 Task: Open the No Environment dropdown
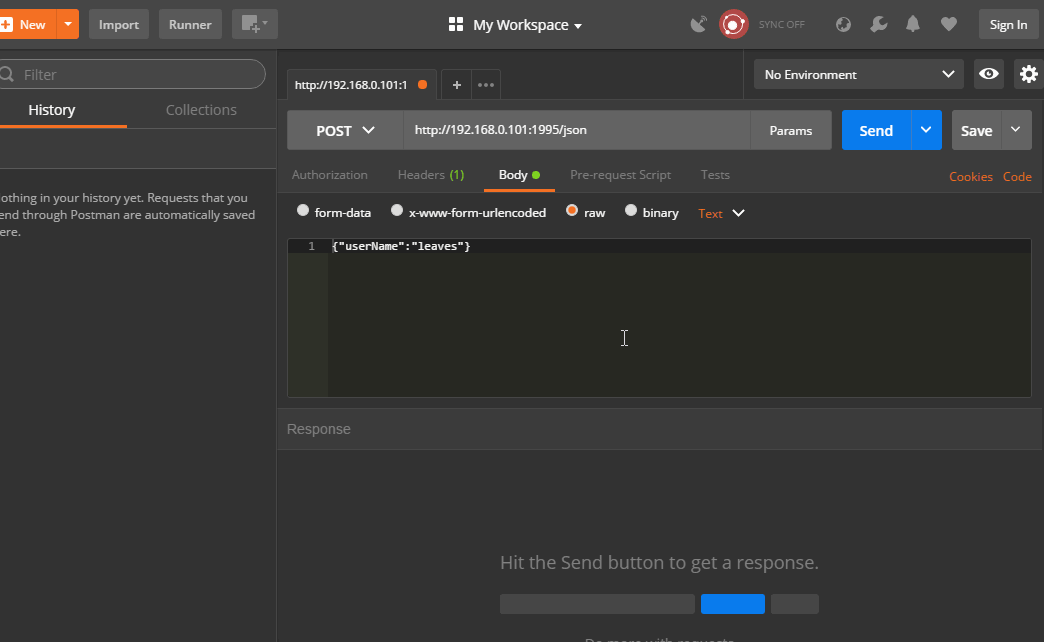[x=858, y=74]
